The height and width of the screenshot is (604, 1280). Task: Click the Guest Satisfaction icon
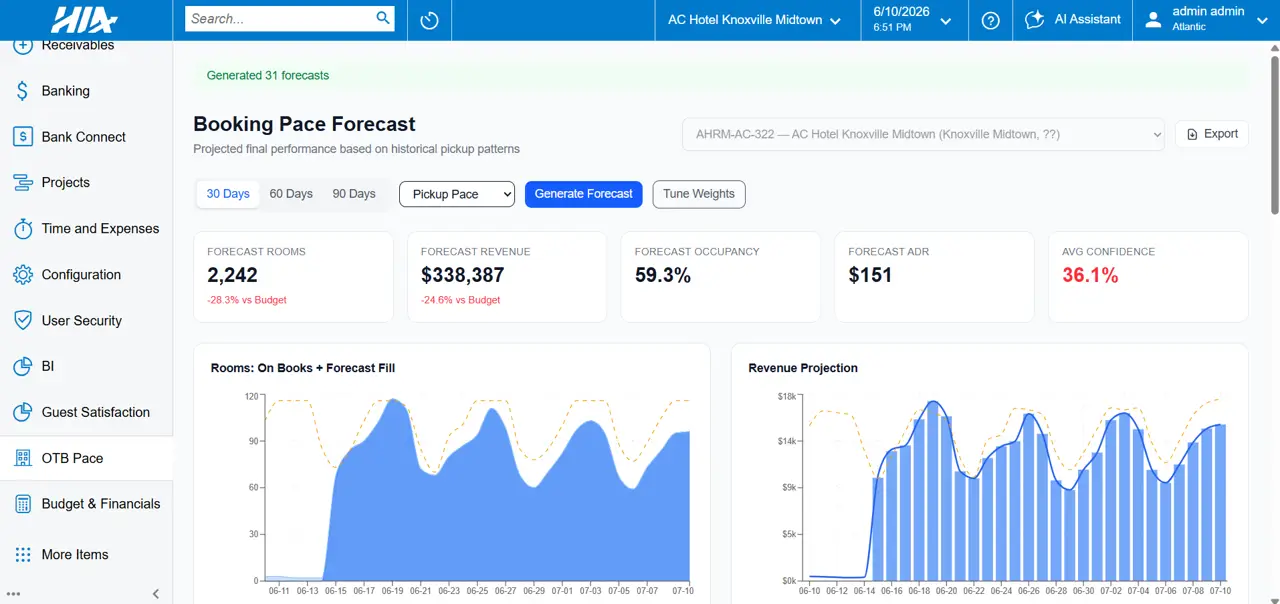click(x=23, y=412)
